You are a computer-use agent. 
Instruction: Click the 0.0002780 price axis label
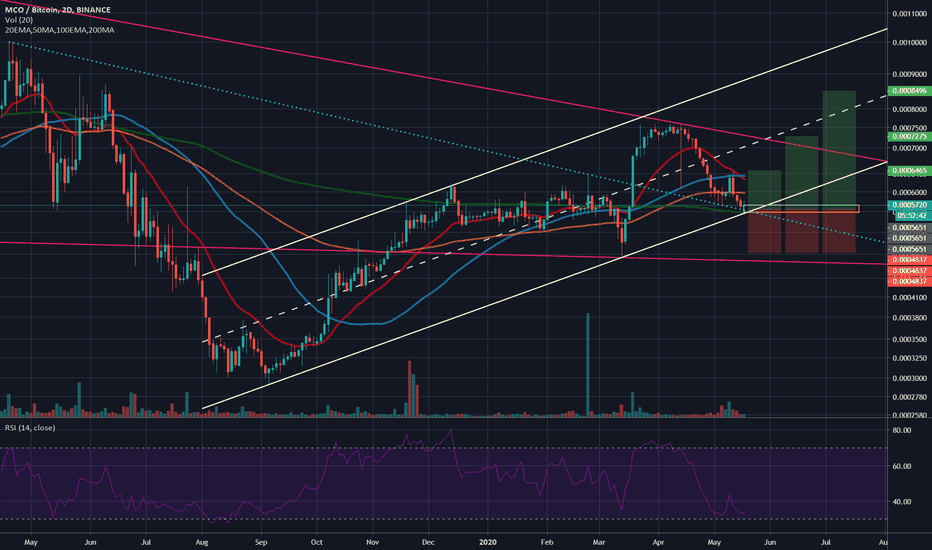(909, 397)
